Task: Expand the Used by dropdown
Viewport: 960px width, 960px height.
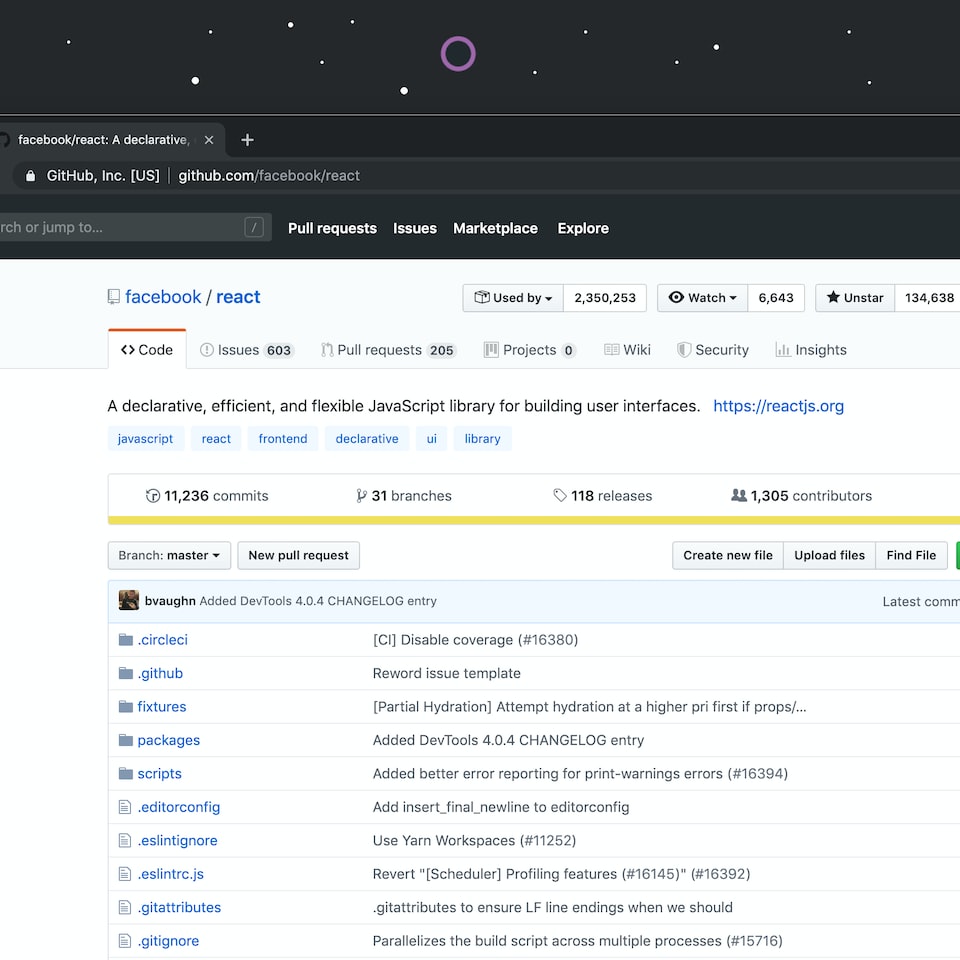Action: click(x=513, y=298)
